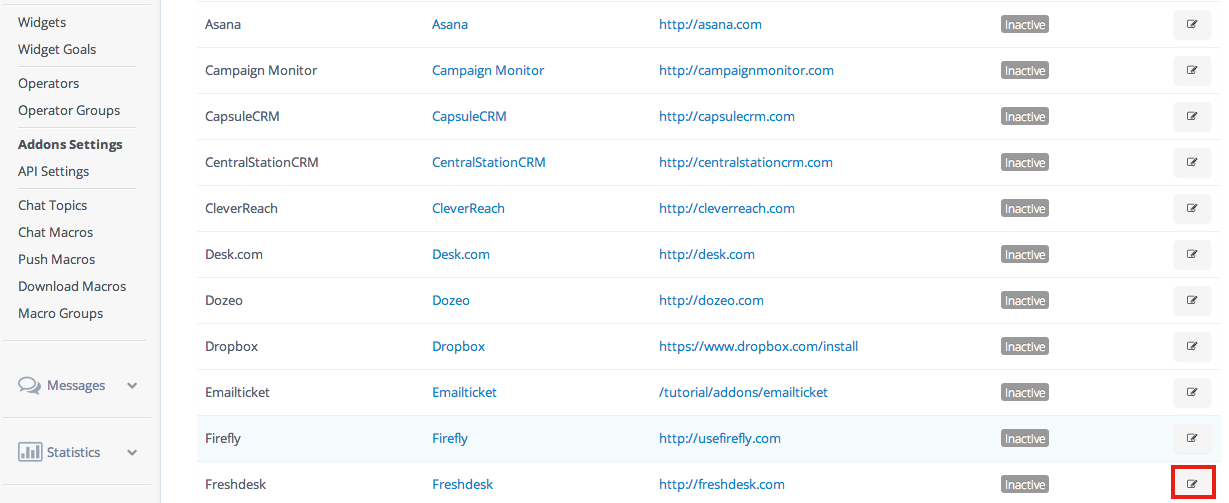The width and height of the screenshot is (1229, 503).
Task: Click the Statistics bar chart icon
Action: 30,452
